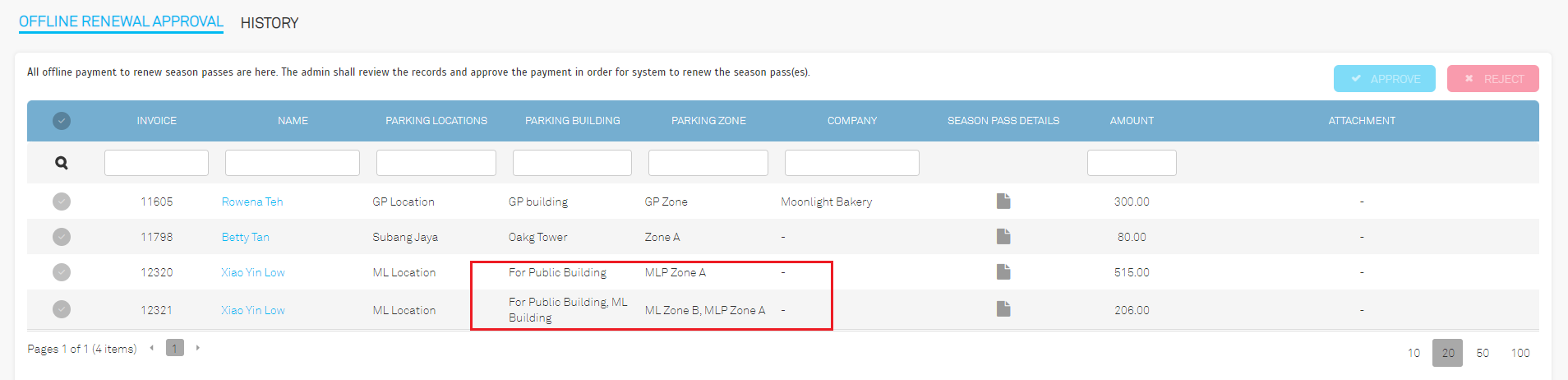Image resolution: width=1568 pixels, height=380 pixels.
Task: Toggle the select-all checkbox in header
Action: 62,121
